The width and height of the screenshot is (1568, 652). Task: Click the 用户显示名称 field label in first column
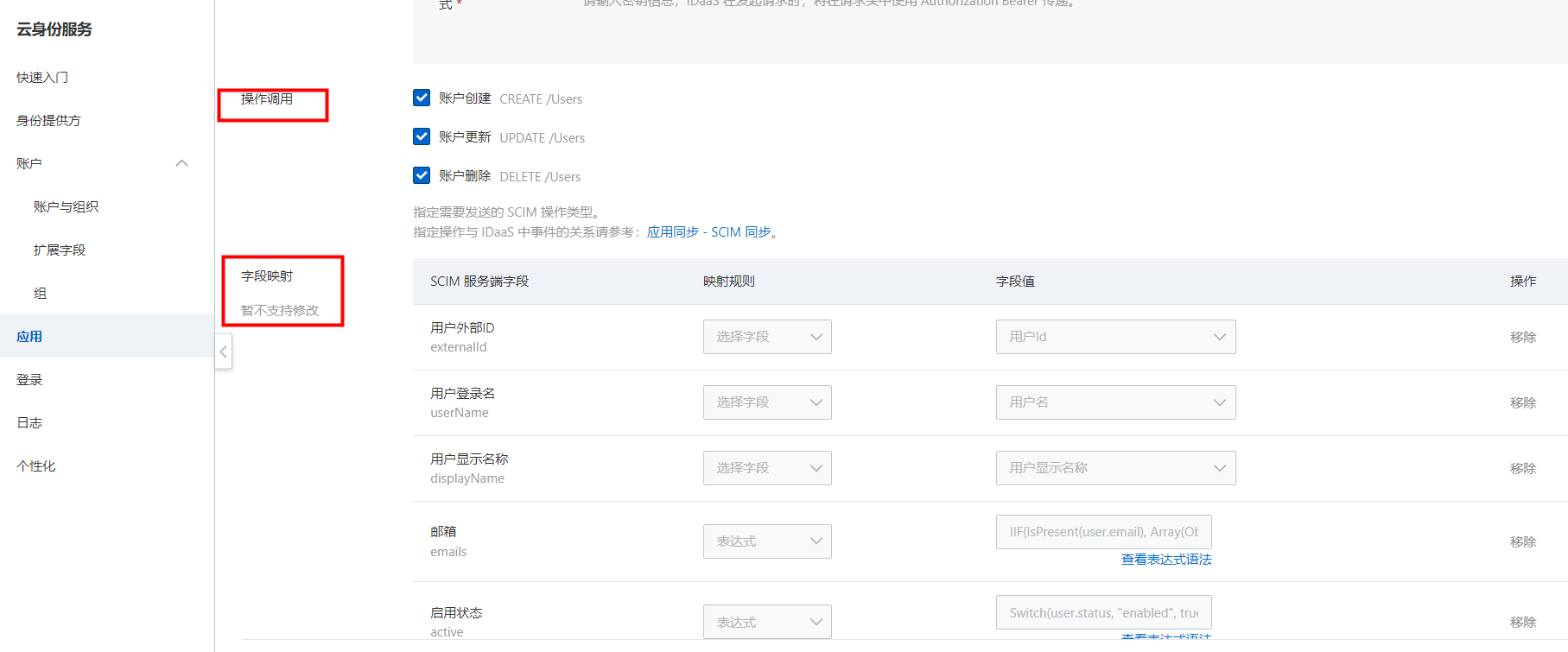tap(469, 459)
